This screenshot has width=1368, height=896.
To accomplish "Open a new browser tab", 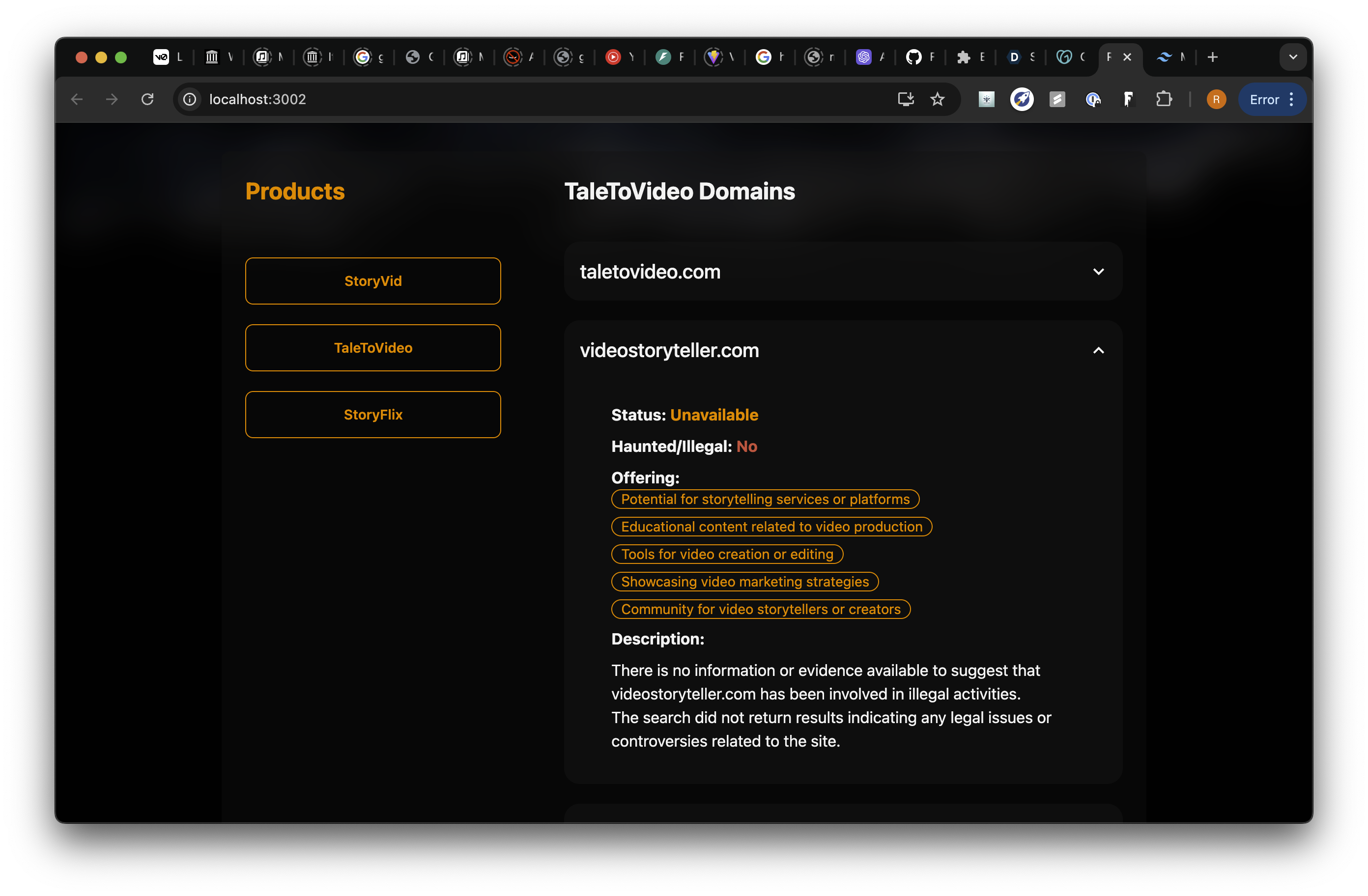I will pos(1213,57).
